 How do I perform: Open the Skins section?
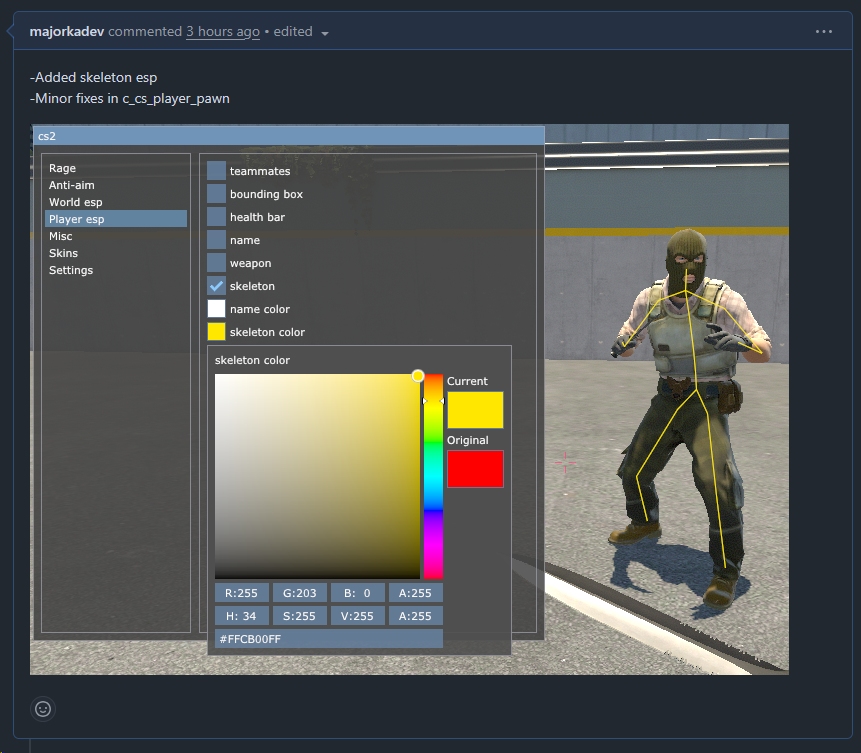click(63, 253)
